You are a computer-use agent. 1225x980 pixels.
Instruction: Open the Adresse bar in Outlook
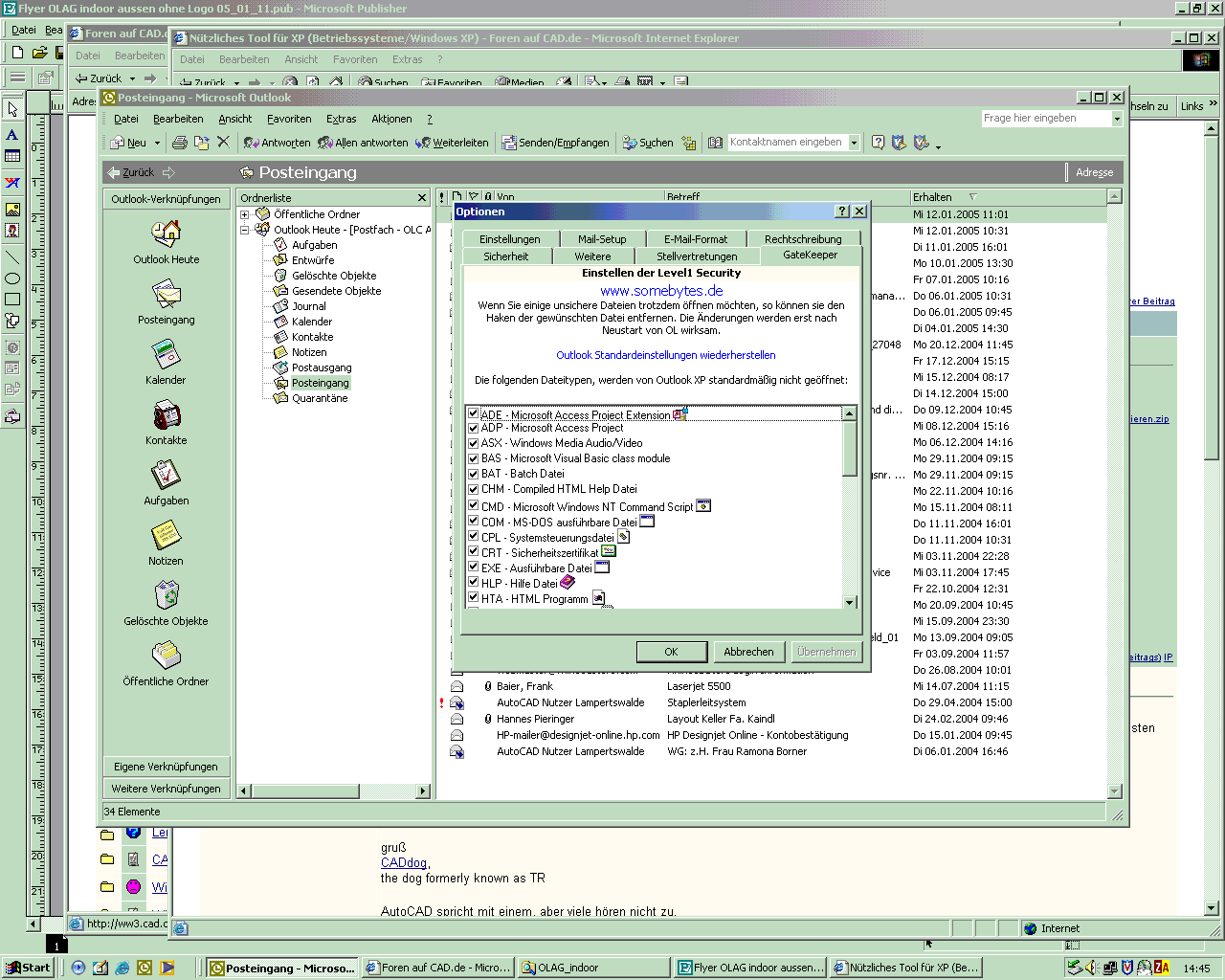pyautogui.click(x=1094, y=172)
